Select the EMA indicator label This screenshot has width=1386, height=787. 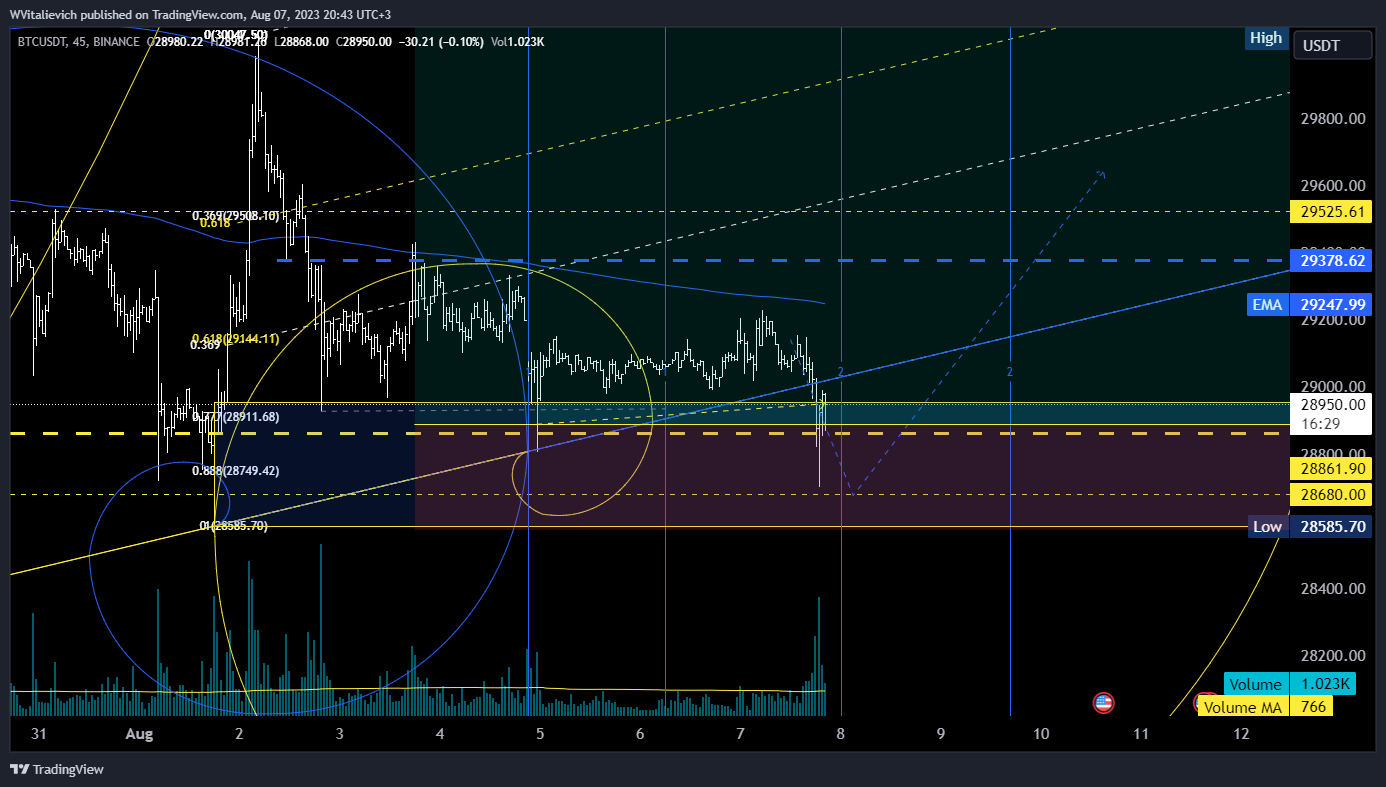pos(1266,304)
